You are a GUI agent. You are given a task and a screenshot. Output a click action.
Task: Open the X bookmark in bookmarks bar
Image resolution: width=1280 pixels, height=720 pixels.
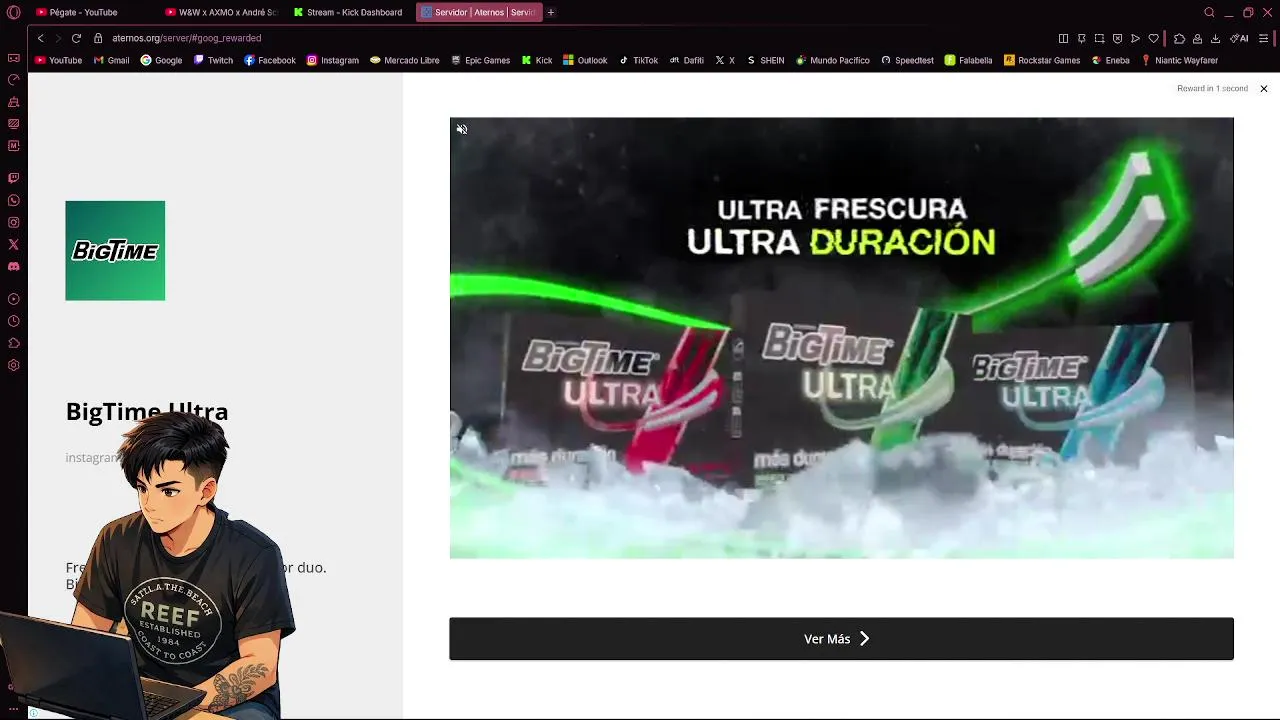point(725,60)
